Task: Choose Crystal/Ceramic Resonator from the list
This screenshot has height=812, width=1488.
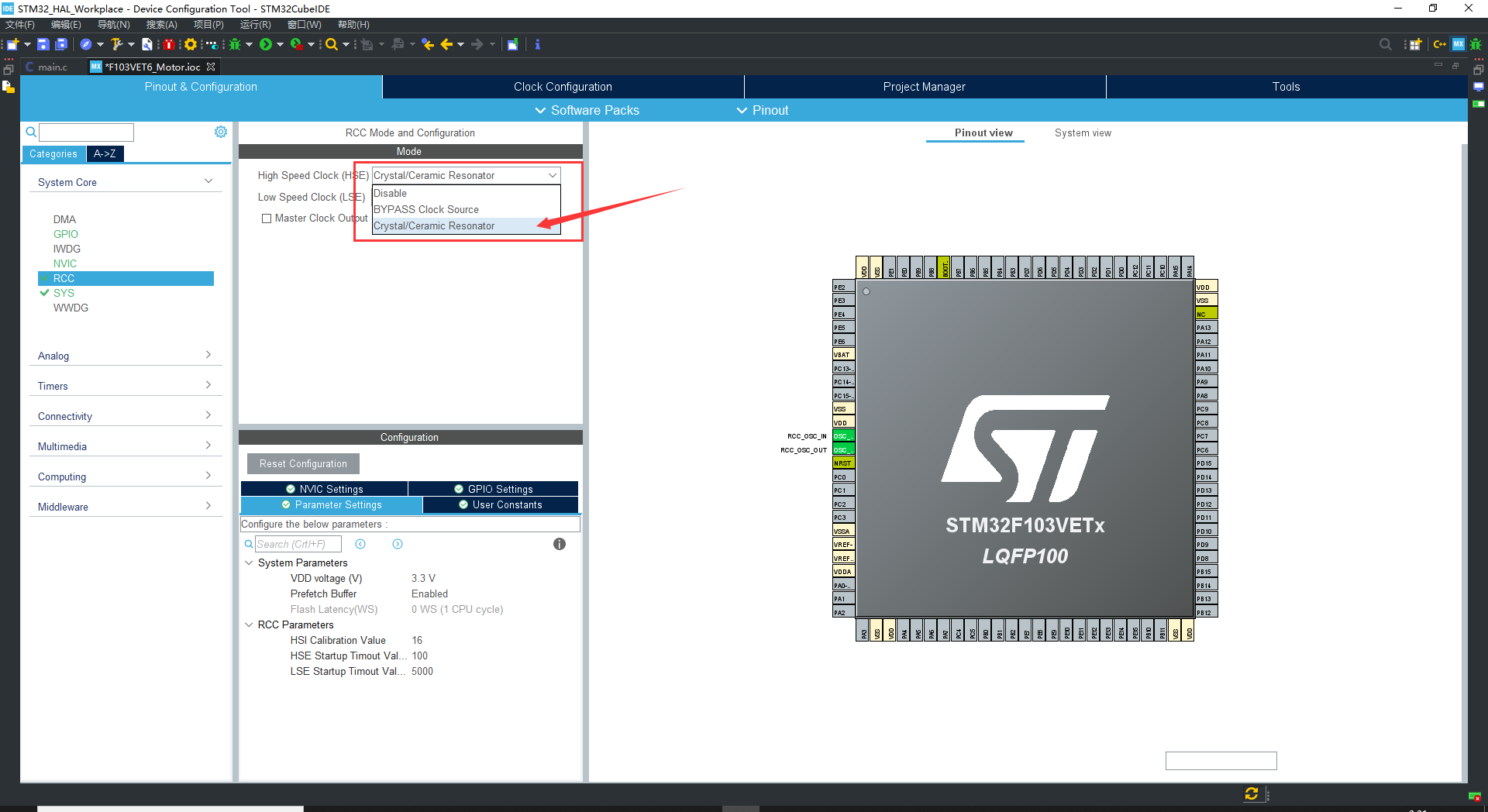Action: (466, 225)
